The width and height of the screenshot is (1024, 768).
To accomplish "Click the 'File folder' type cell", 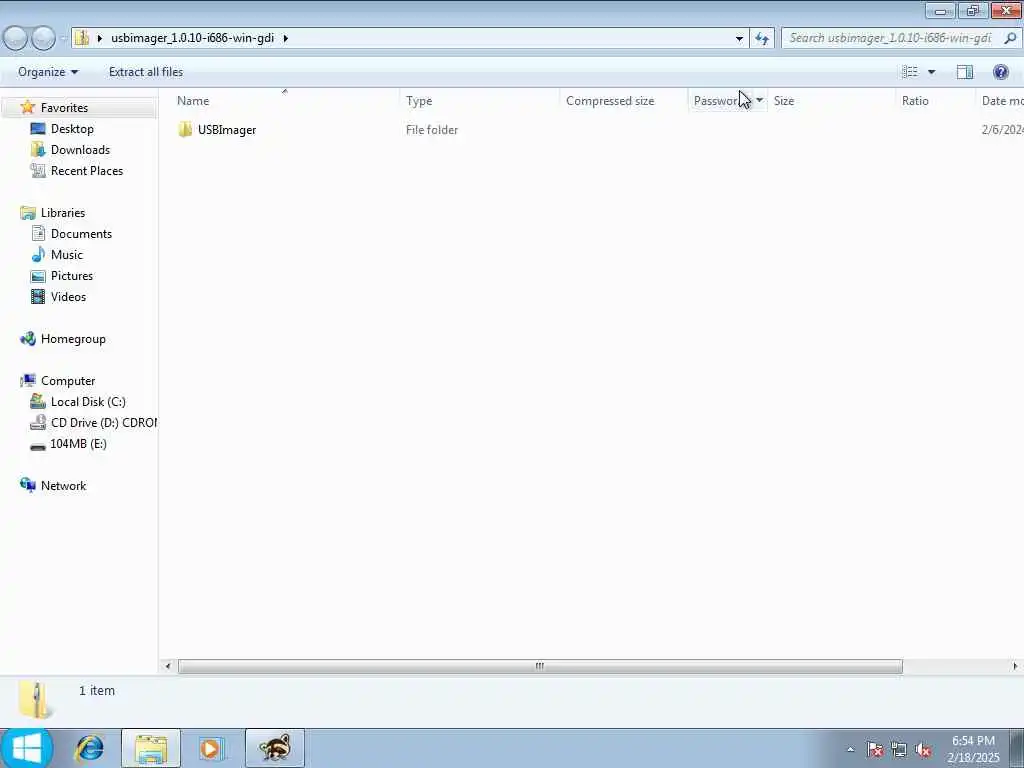I will (432, 130).
